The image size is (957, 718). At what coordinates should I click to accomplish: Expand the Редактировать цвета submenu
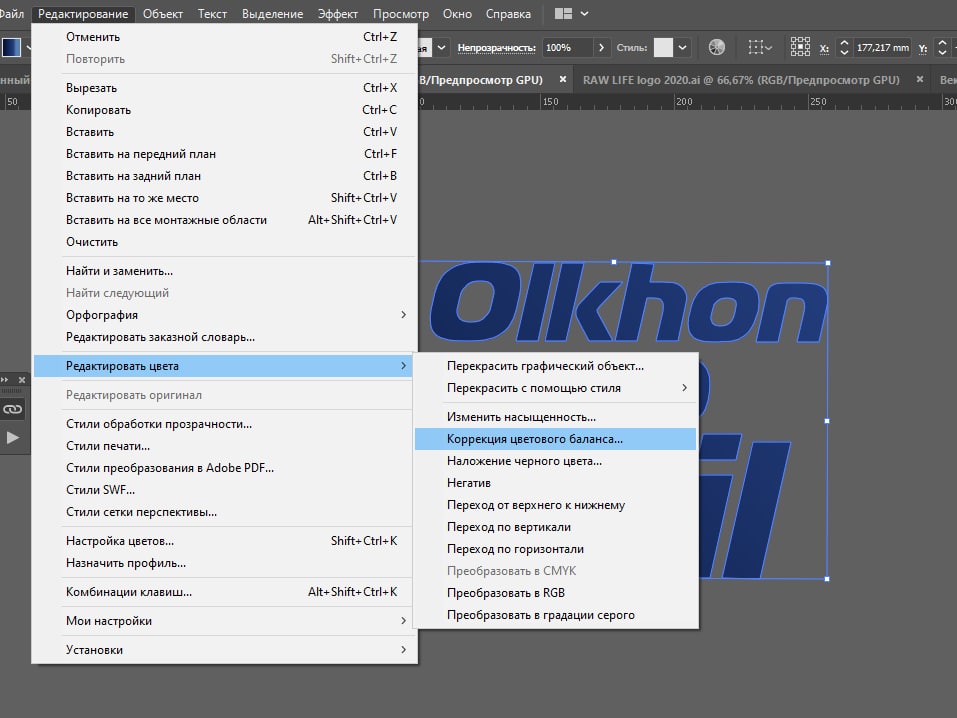[x=223, y=366]
